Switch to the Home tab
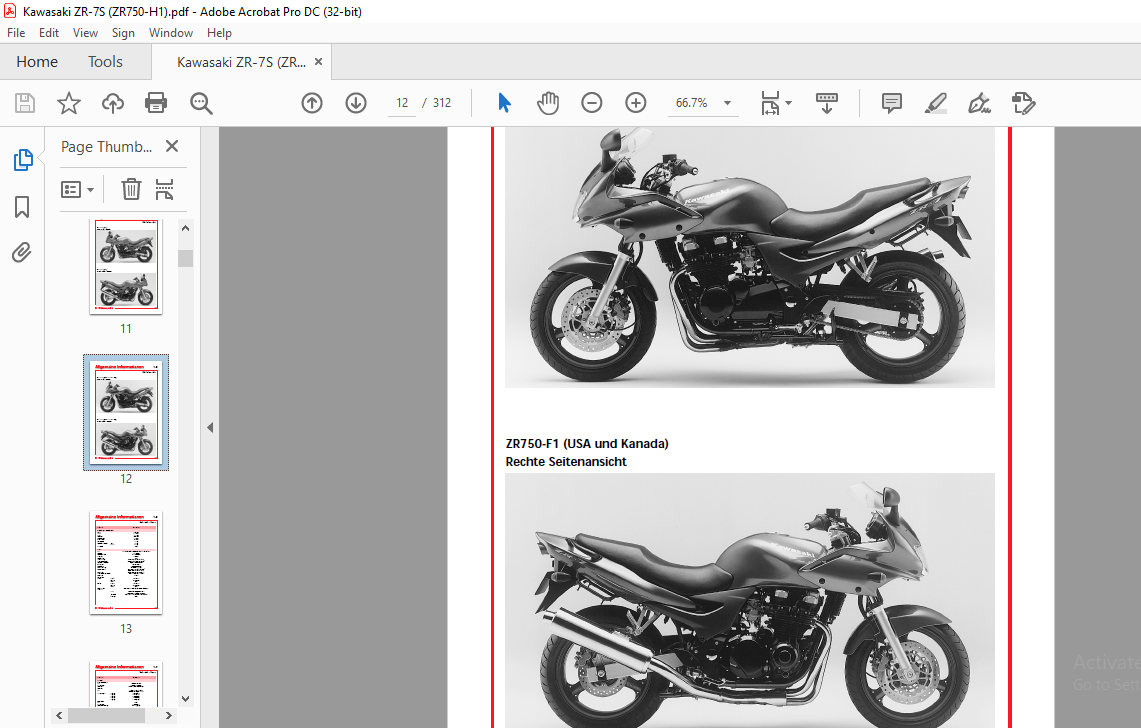The width and height of the screenshot is (1141, 728). pyautogui.click(x=37, y=62)
